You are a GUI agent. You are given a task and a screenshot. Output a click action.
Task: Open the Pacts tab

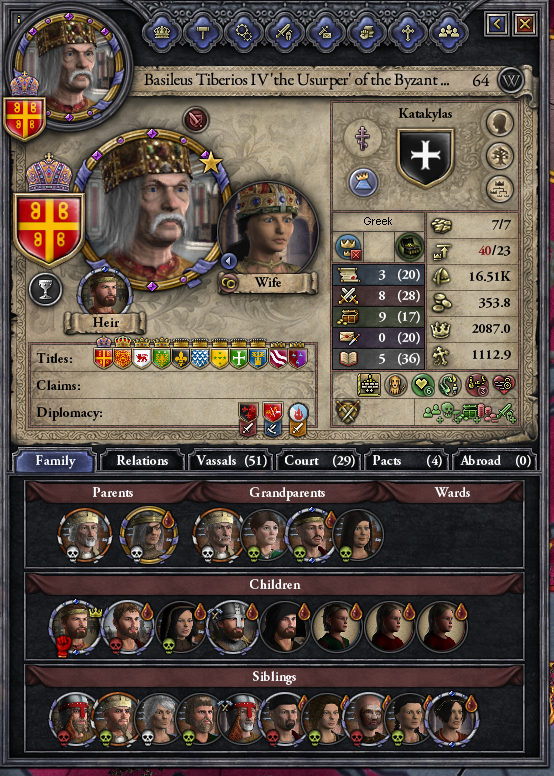coord(407,461)
